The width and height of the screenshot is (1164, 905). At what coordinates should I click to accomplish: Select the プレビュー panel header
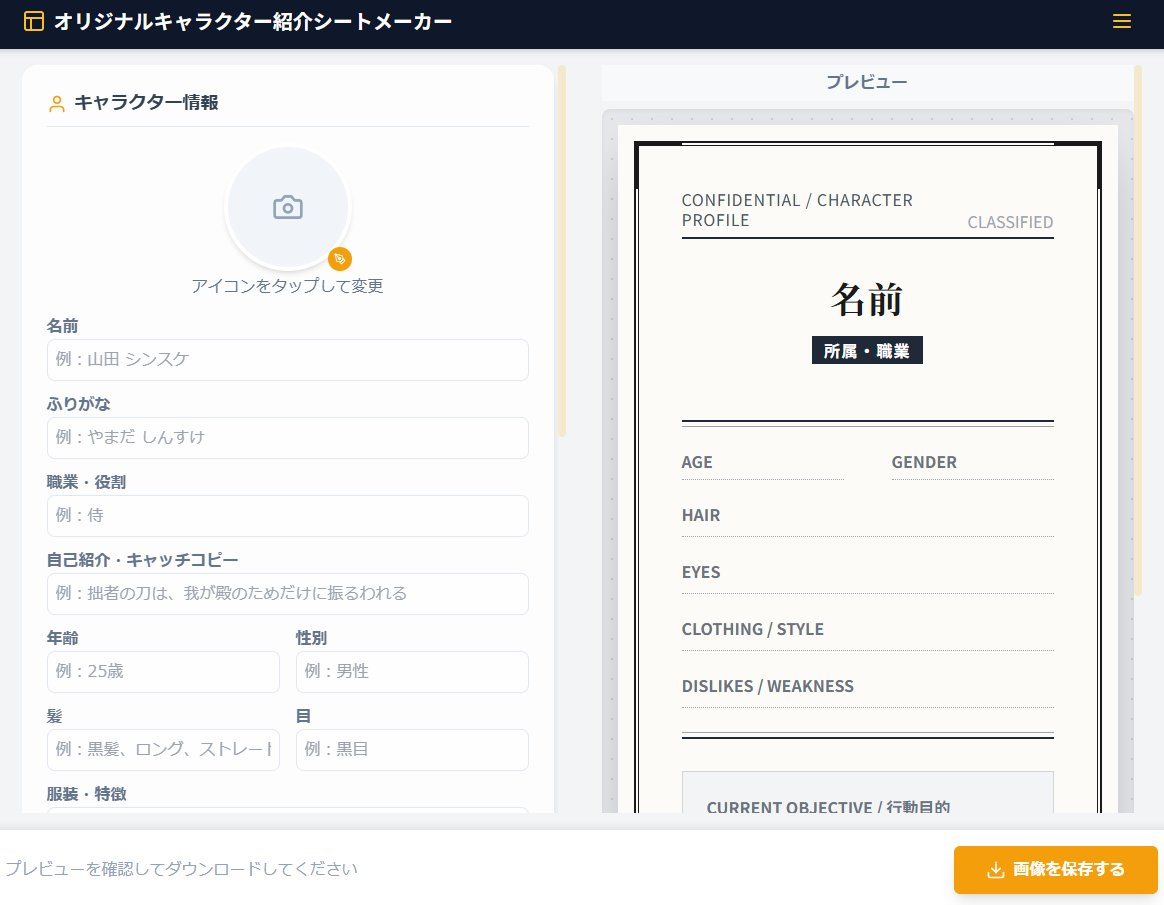[x=866, y=82]
